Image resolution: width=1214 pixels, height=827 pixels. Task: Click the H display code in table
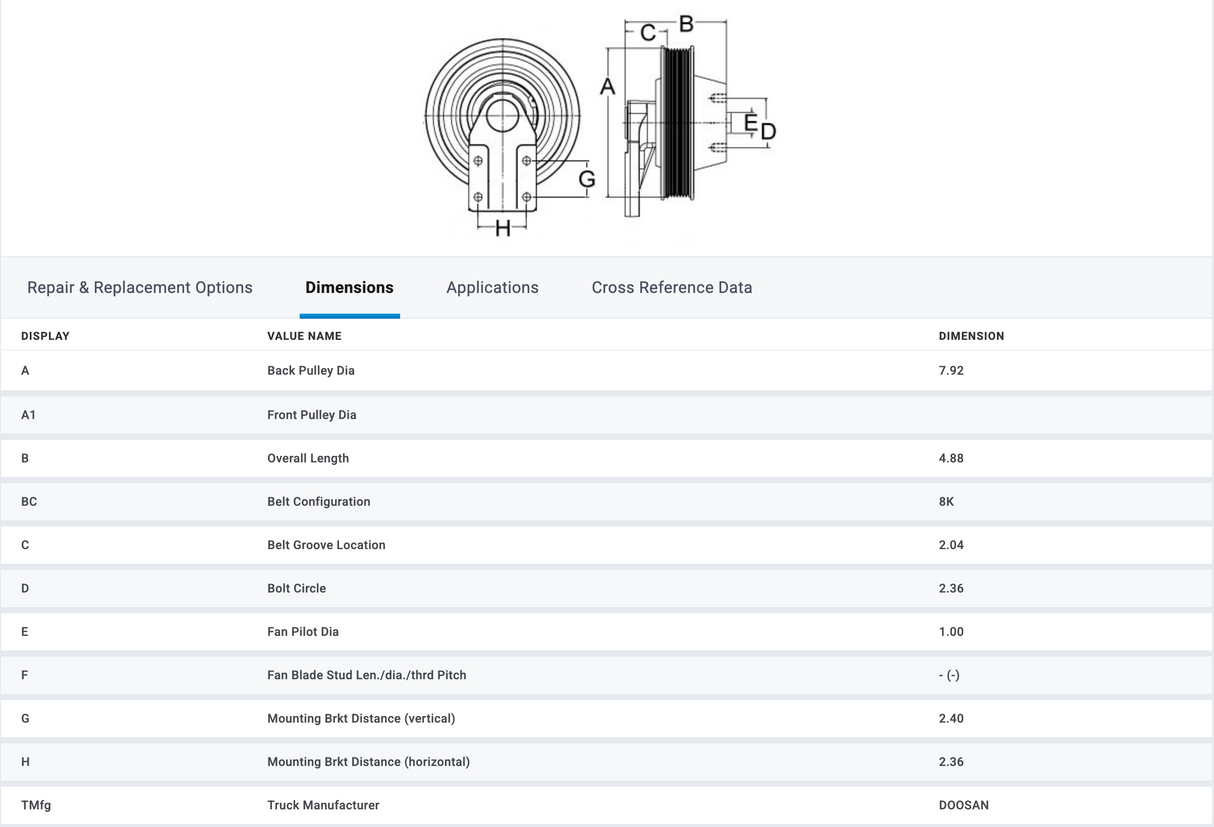click(x=25, y=762)
